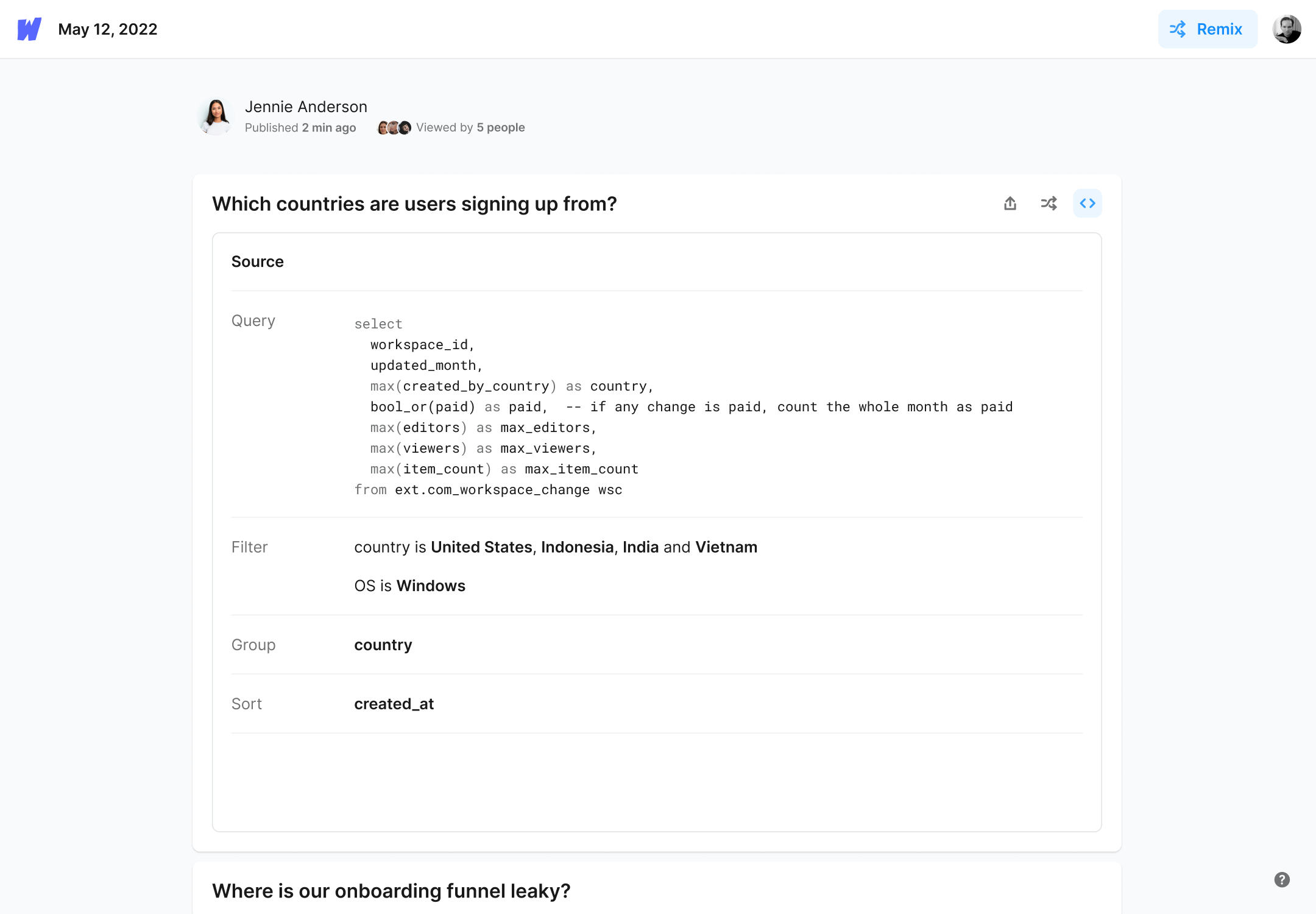Screen dimensions: 1316x914
Task: Click the stacked viewer avatars
Action: tap(394, 127)
